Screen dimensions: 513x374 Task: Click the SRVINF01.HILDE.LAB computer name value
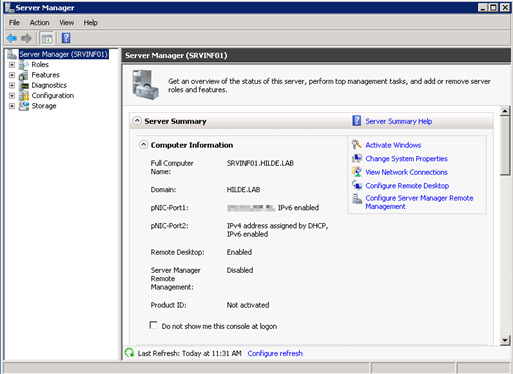click(260, 163)
